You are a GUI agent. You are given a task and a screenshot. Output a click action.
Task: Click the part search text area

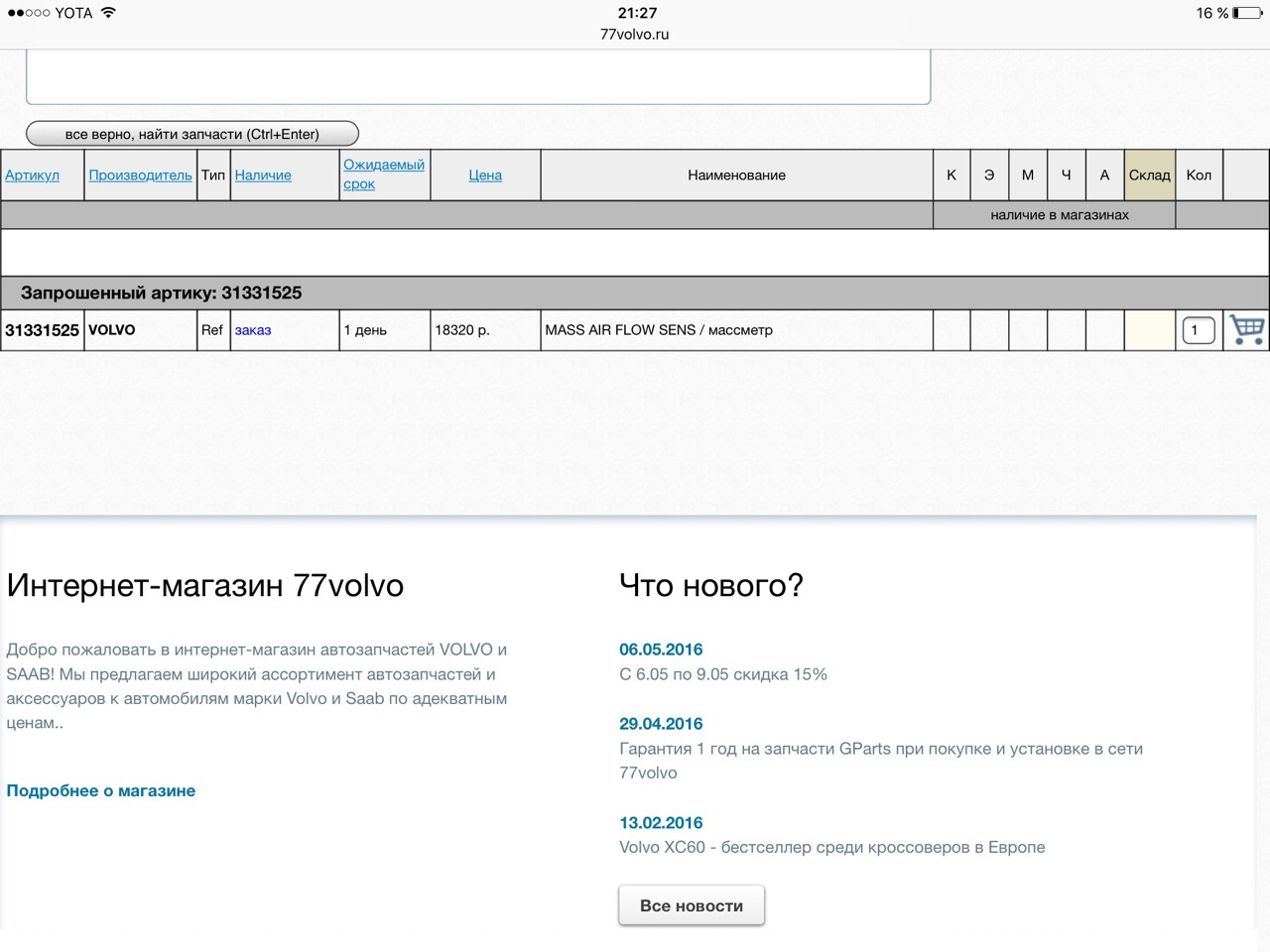[478, 77]
